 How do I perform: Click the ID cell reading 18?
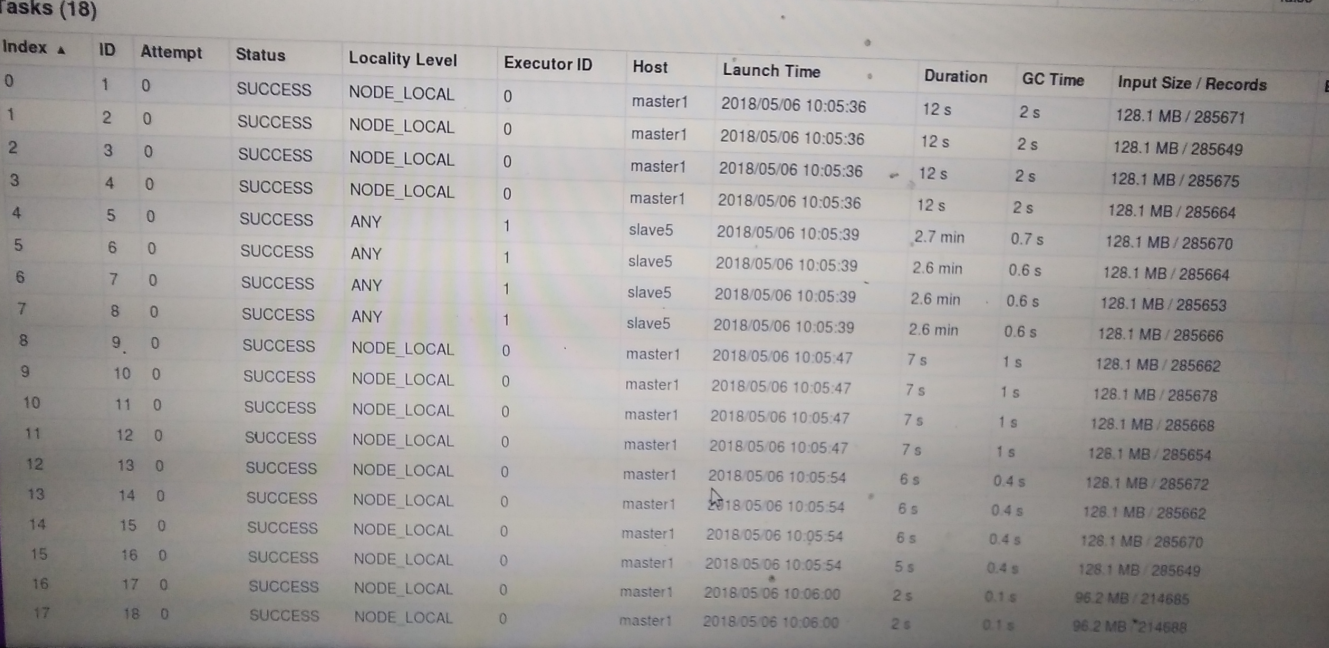pos(131,614)
